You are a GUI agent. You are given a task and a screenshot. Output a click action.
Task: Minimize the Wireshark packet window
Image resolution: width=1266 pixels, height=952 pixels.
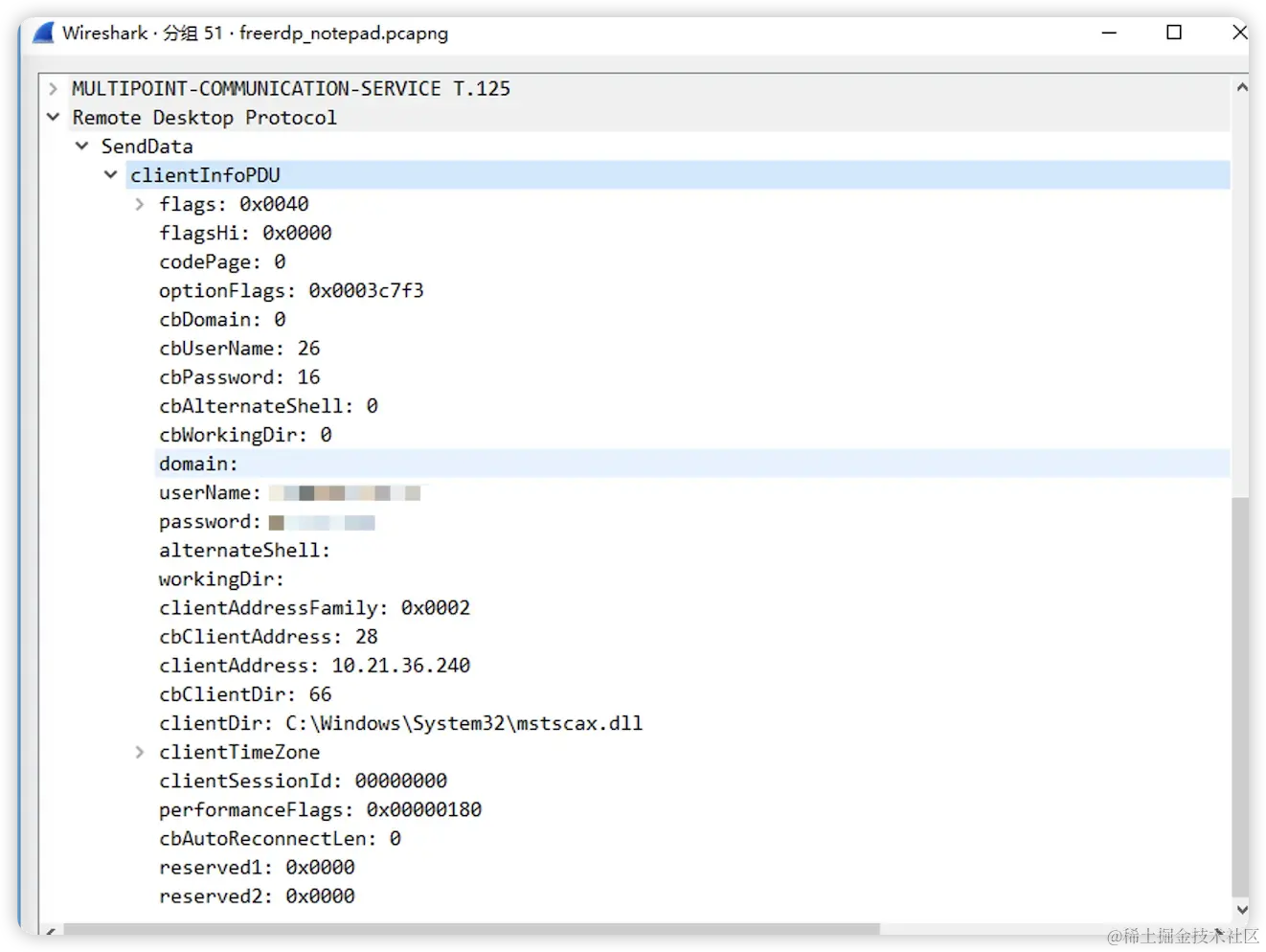click(x=1109, y=33)
